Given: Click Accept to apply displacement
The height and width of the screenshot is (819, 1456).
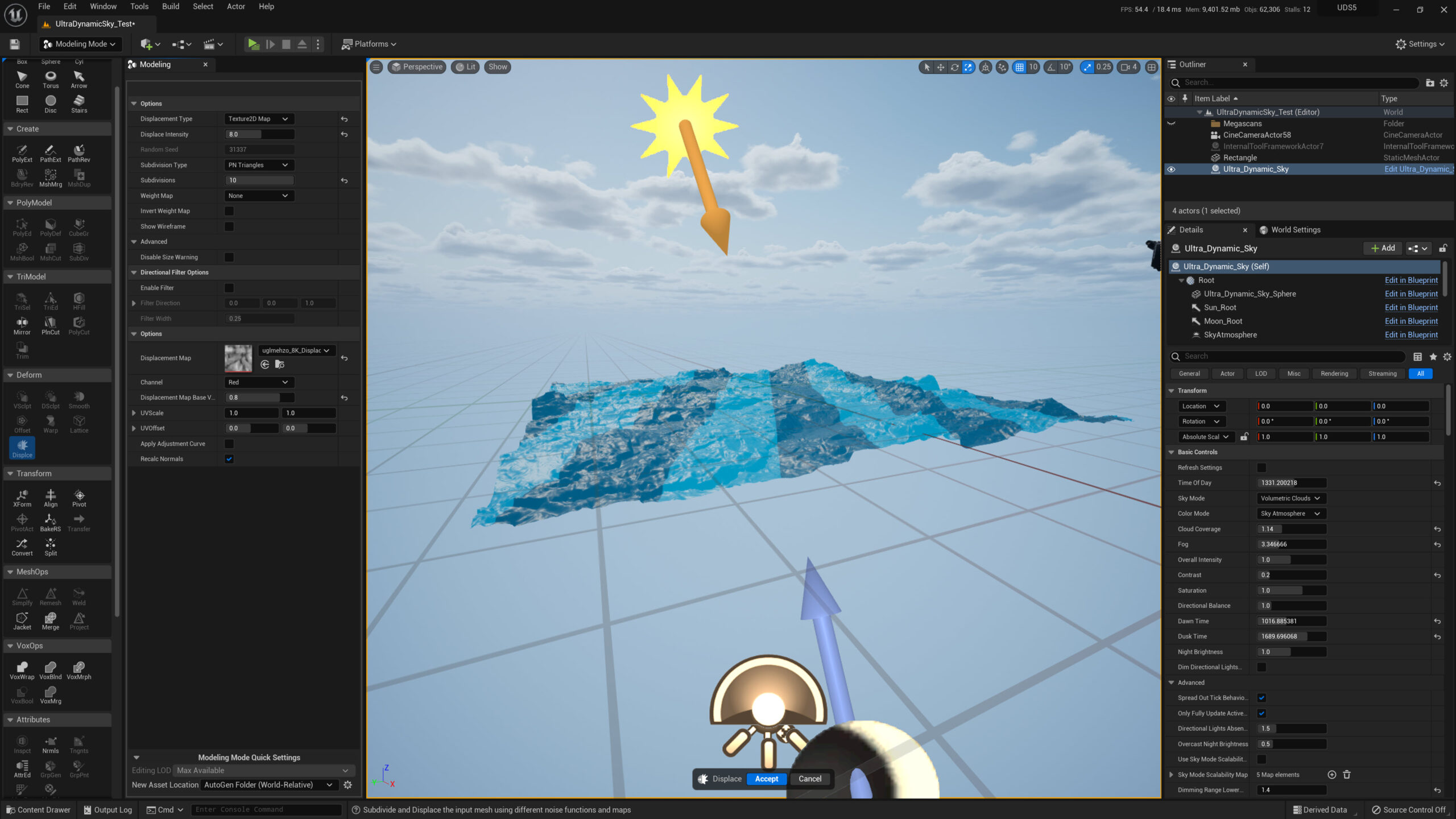Looking at the screenshot, I should pos(766,779).
